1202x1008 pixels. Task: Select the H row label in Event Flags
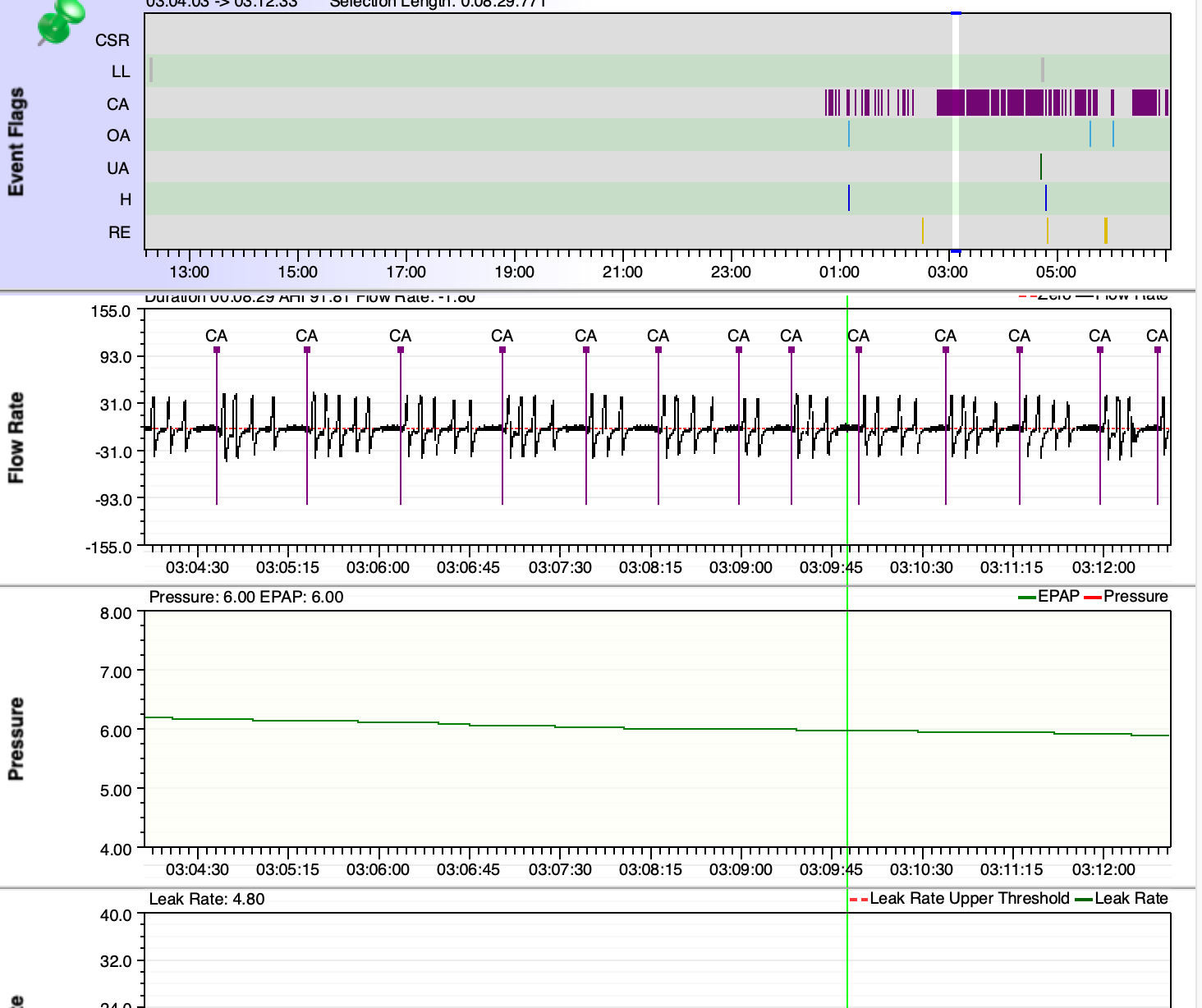pyautogui.click(x=126, y=199)
